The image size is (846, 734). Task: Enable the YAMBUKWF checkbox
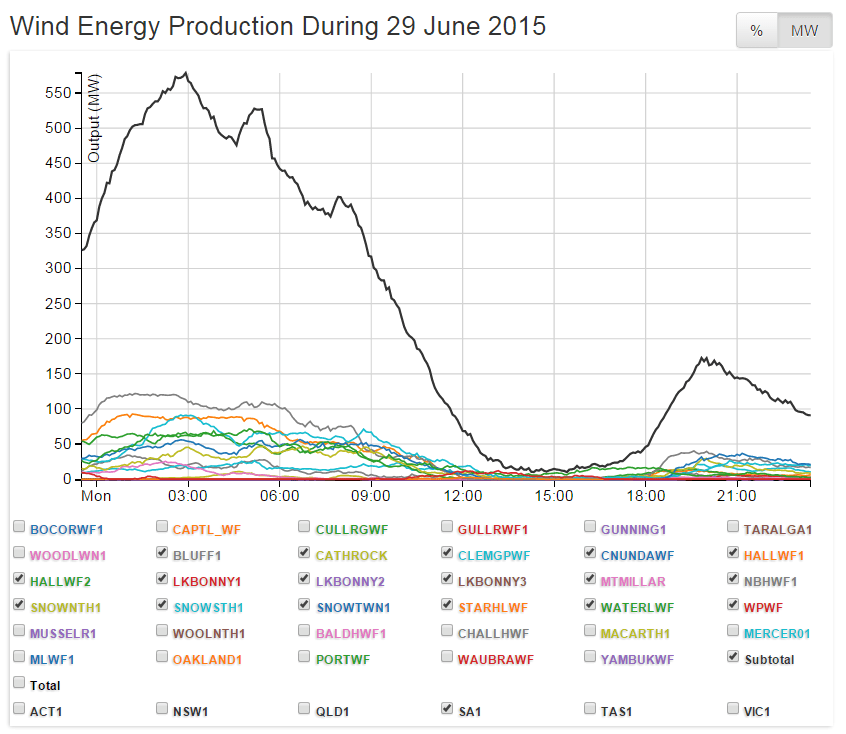(591, 657)
